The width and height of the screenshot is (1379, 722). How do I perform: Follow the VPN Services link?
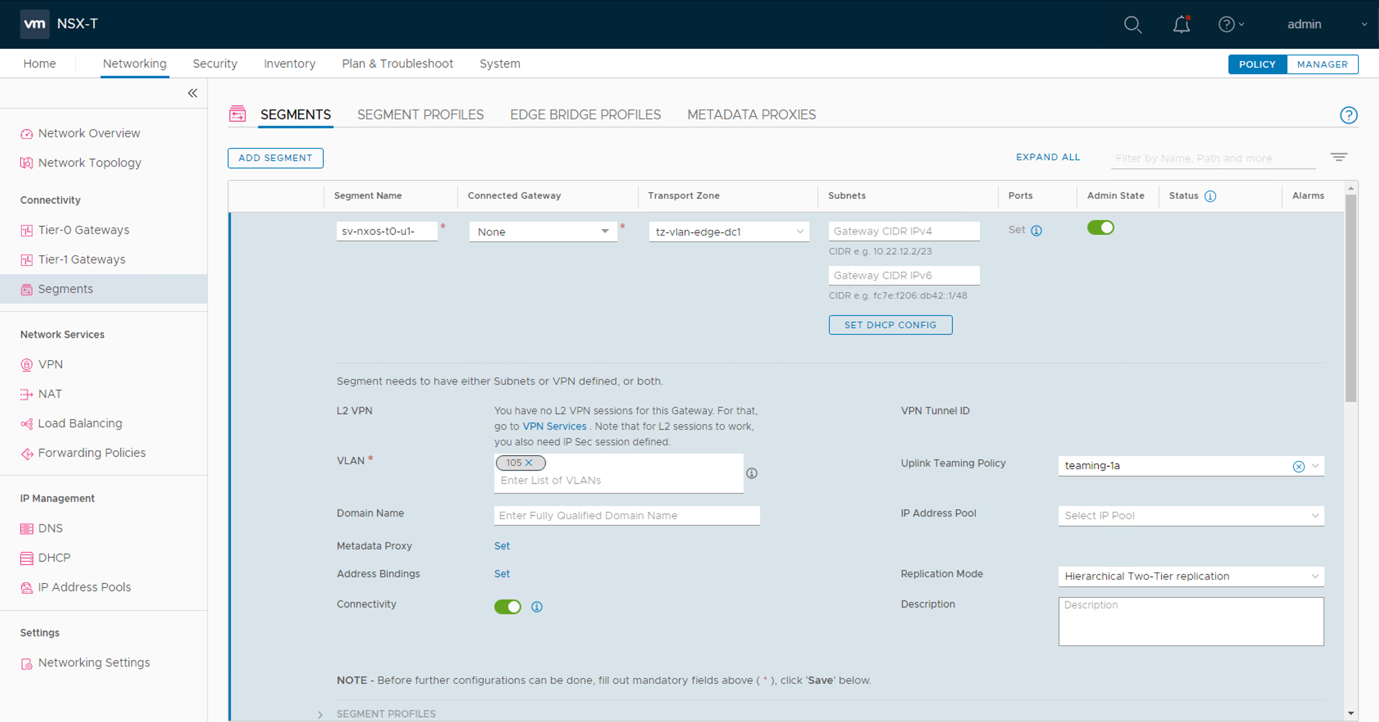tap(554, 427)
